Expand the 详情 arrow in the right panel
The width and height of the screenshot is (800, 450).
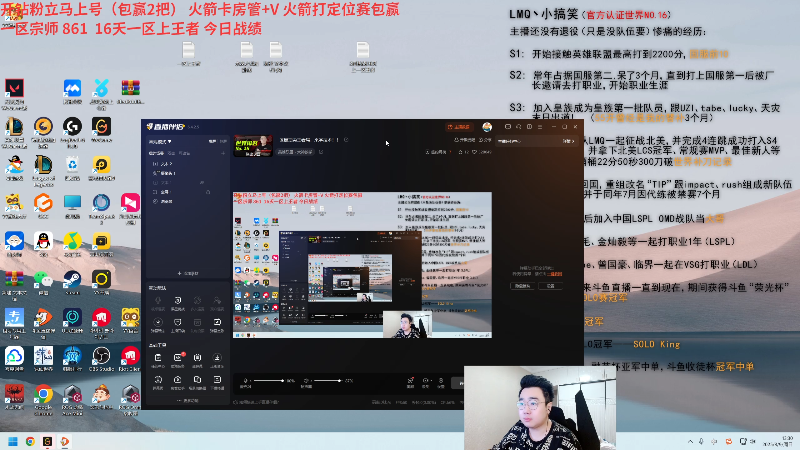[568, 141]
